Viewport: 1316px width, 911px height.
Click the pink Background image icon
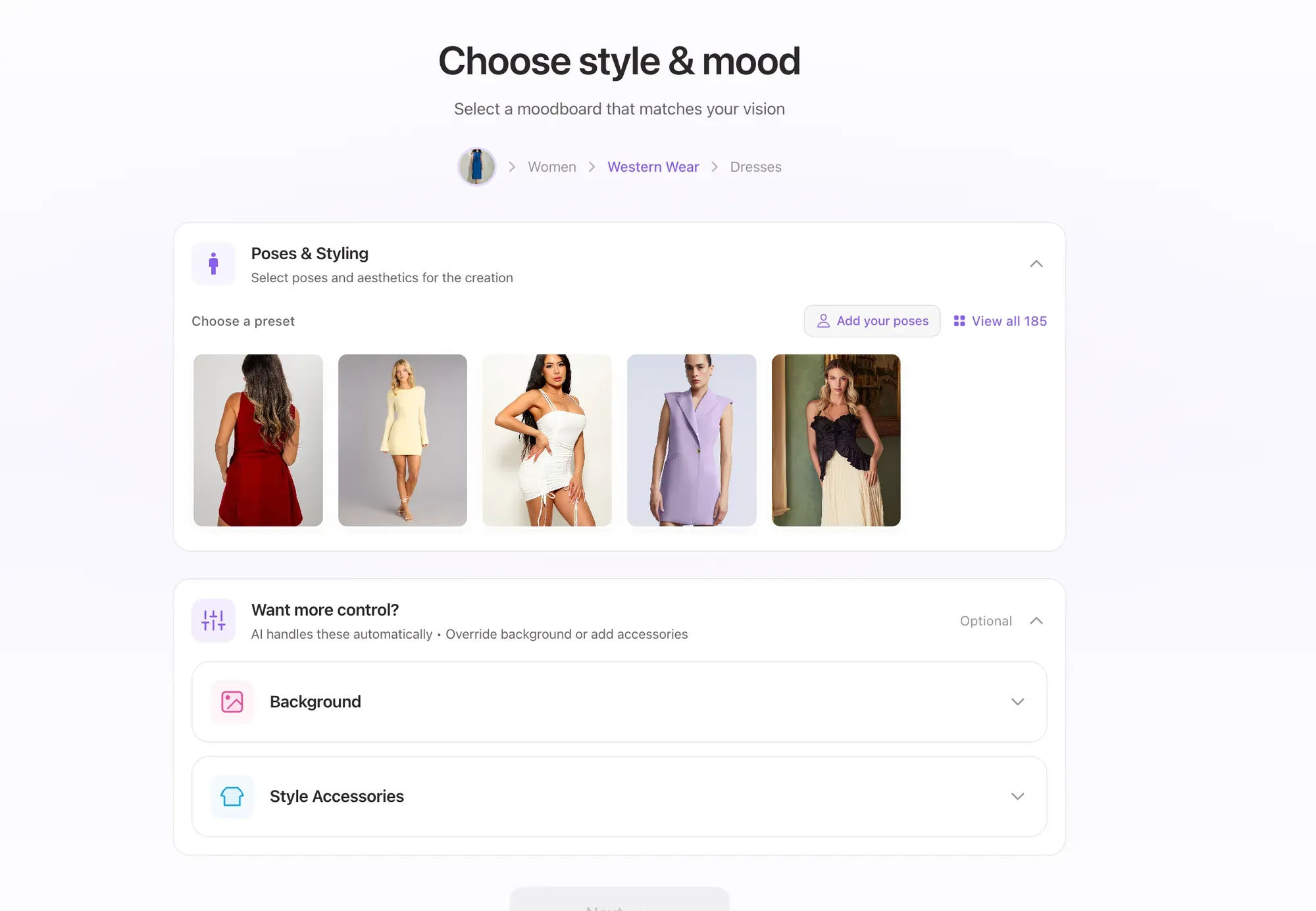[x=232, y=702]
